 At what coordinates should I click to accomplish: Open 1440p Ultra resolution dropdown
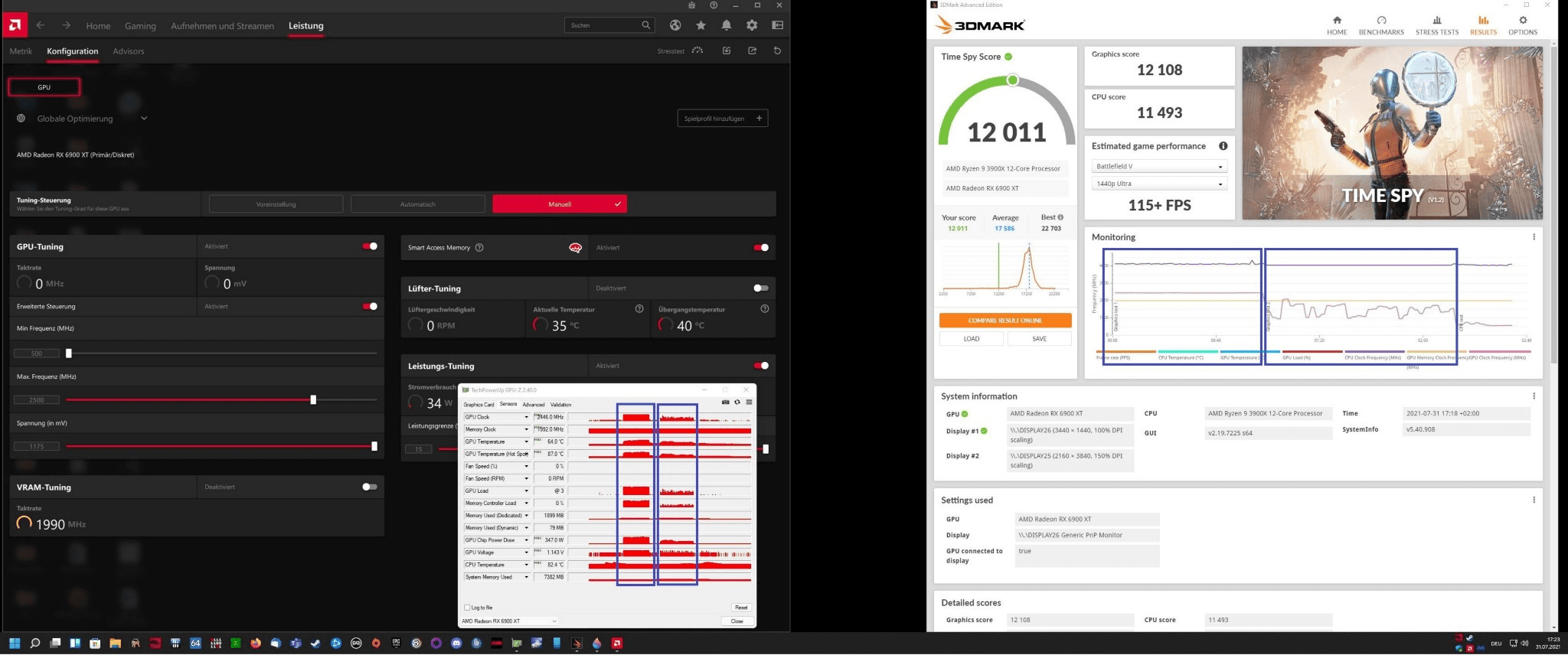[x=1159, y=184]
